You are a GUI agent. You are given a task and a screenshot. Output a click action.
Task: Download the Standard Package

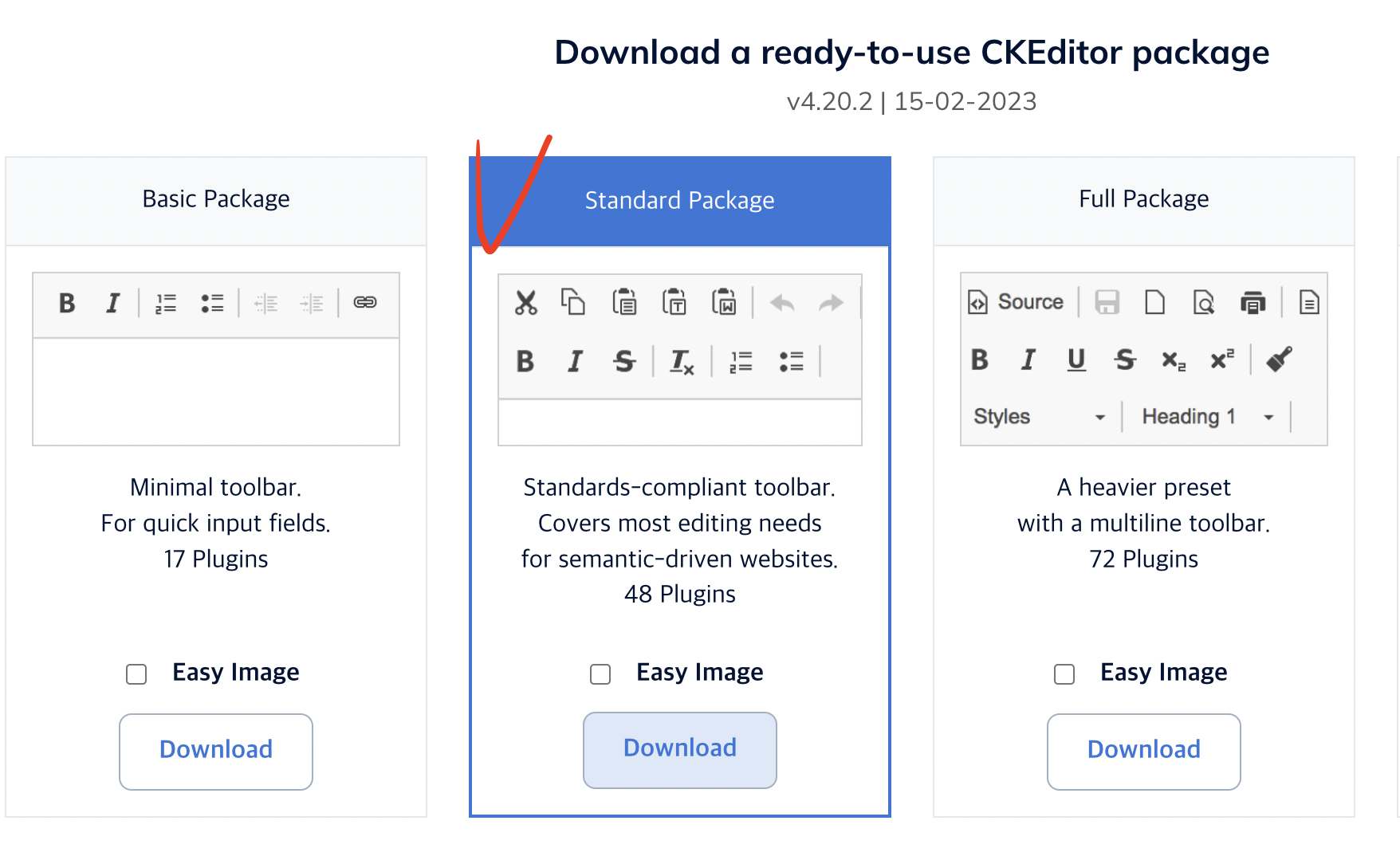(x=680, y=750)
